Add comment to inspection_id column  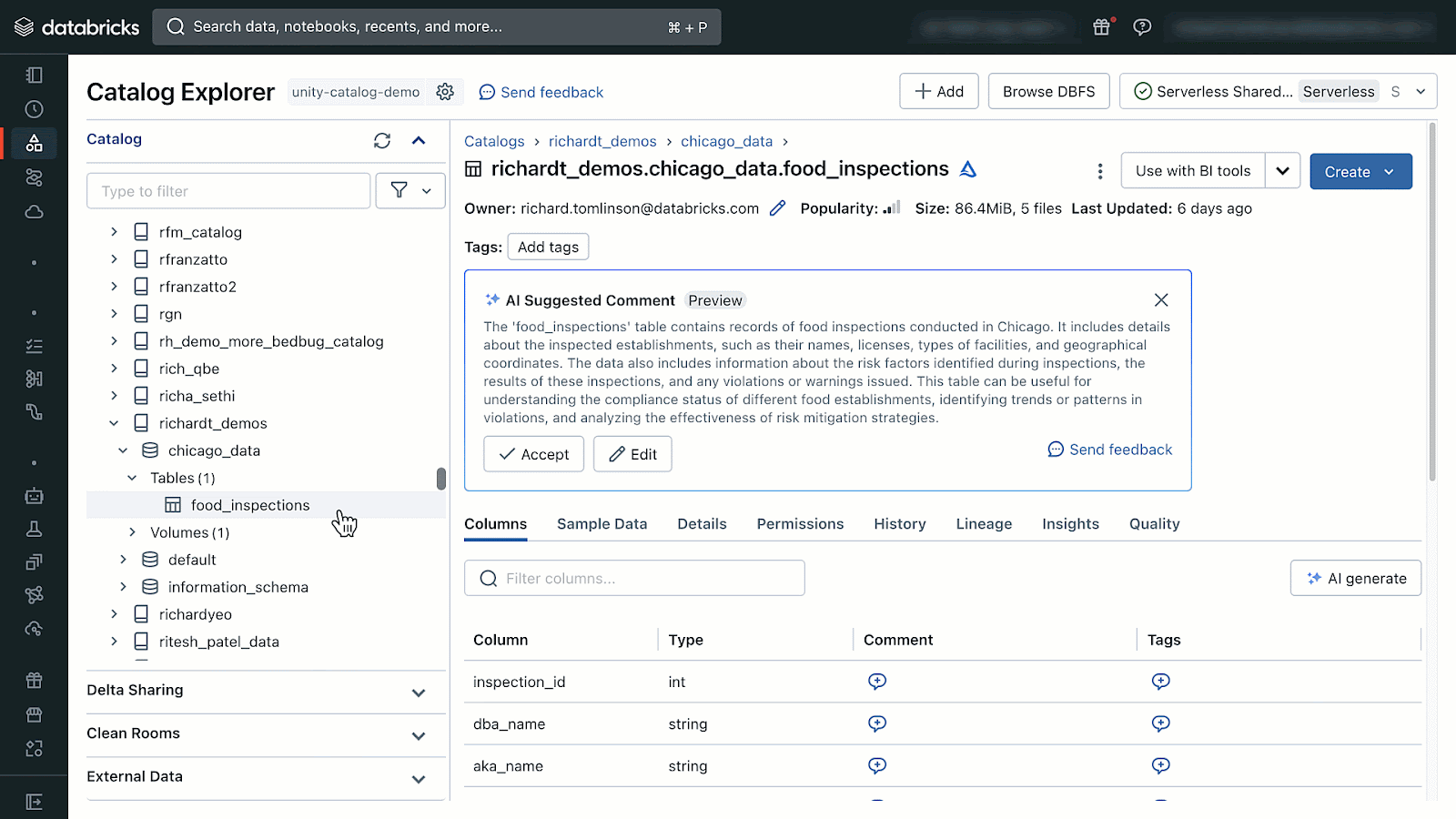click(876, 682)
